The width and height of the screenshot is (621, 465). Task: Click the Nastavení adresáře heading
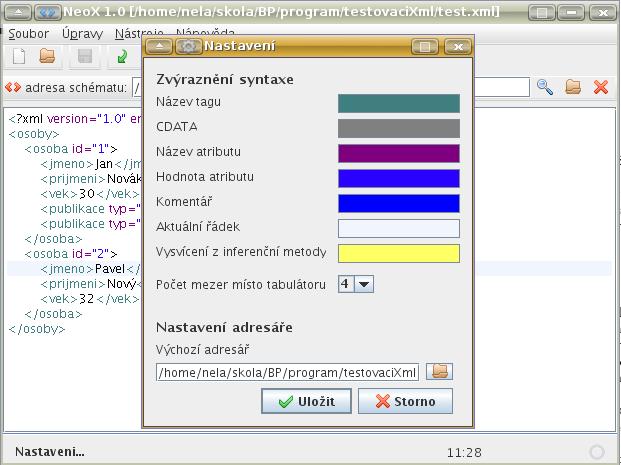click(x=224, y=327)
